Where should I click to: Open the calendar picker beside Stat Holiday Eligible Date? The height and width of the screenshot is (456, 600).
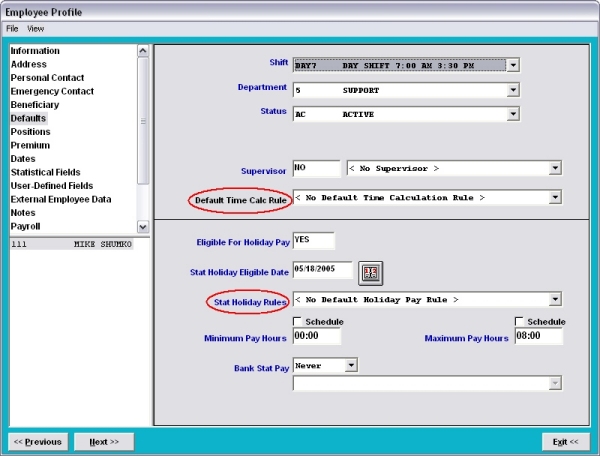pos(370,273)
